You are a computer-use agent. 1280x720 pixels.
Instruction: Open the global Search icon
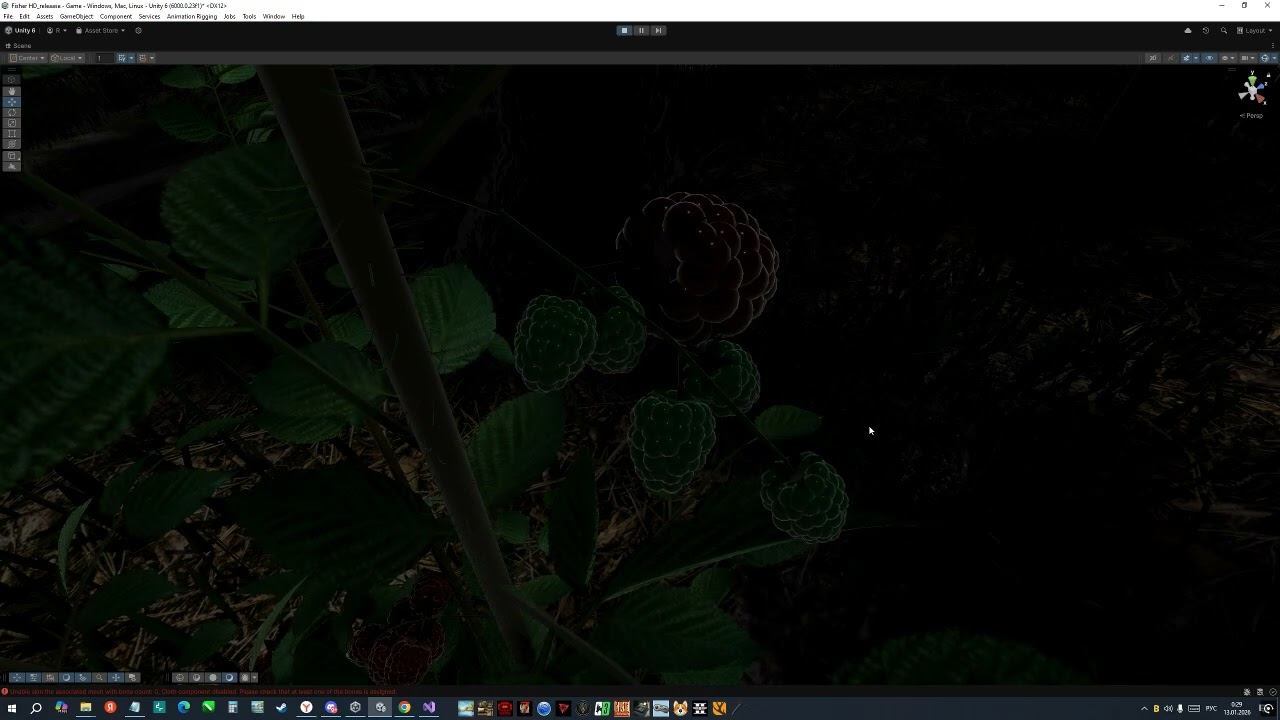click(1223, 30)
